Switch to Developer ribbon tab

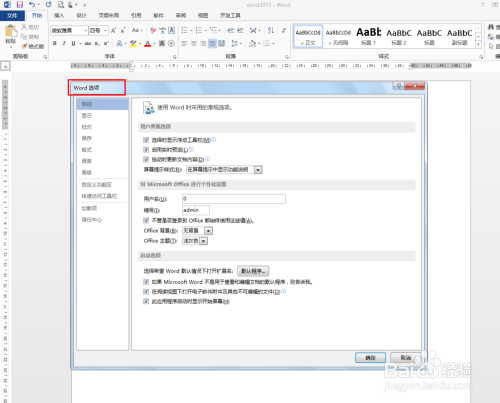coord(230,15)
